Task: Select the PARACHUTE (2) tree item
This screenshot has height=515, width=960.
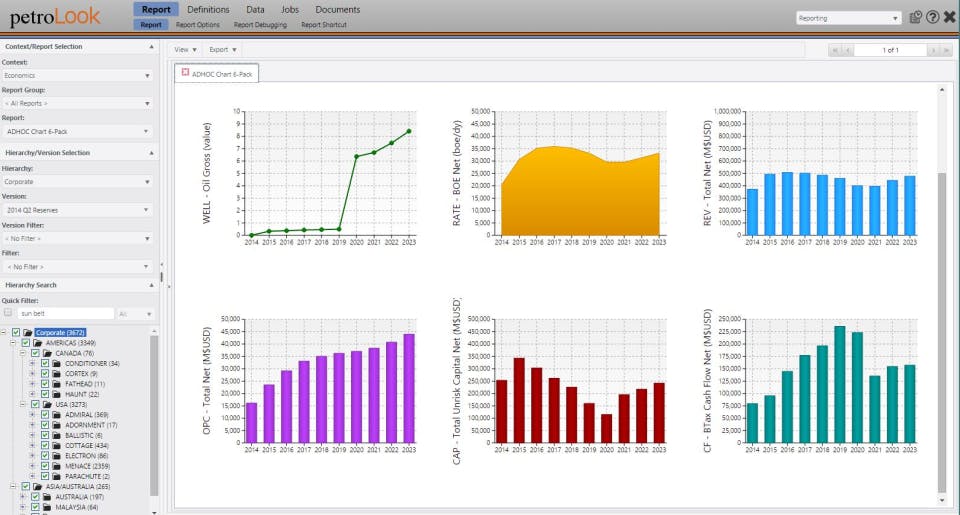Action: pos(88,476)
